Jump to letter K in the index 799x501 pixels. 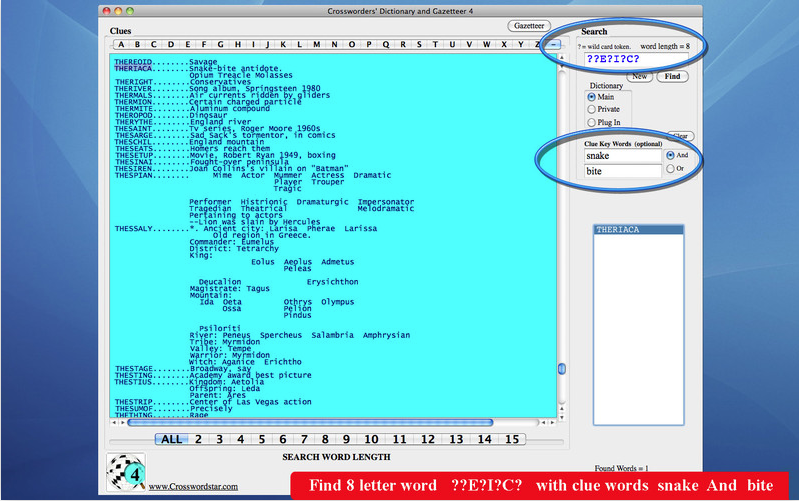click(x=283, y=44)
